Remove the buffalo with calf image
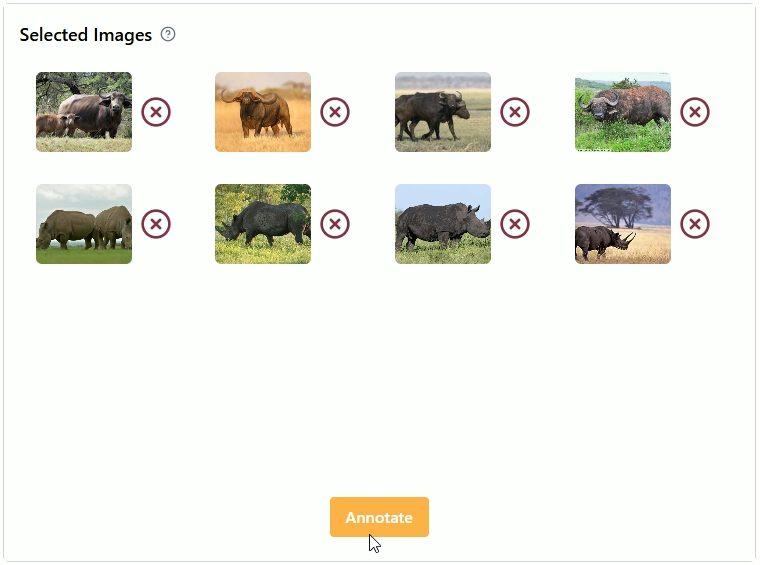Viewport: 760px width, 565px height. (156, 112)
